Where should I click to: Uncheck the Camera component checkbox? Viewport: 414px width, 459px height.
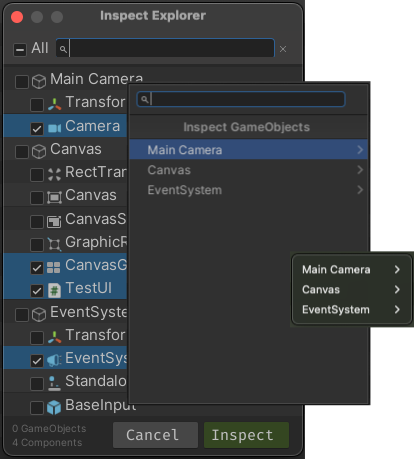tap(37, 128)
